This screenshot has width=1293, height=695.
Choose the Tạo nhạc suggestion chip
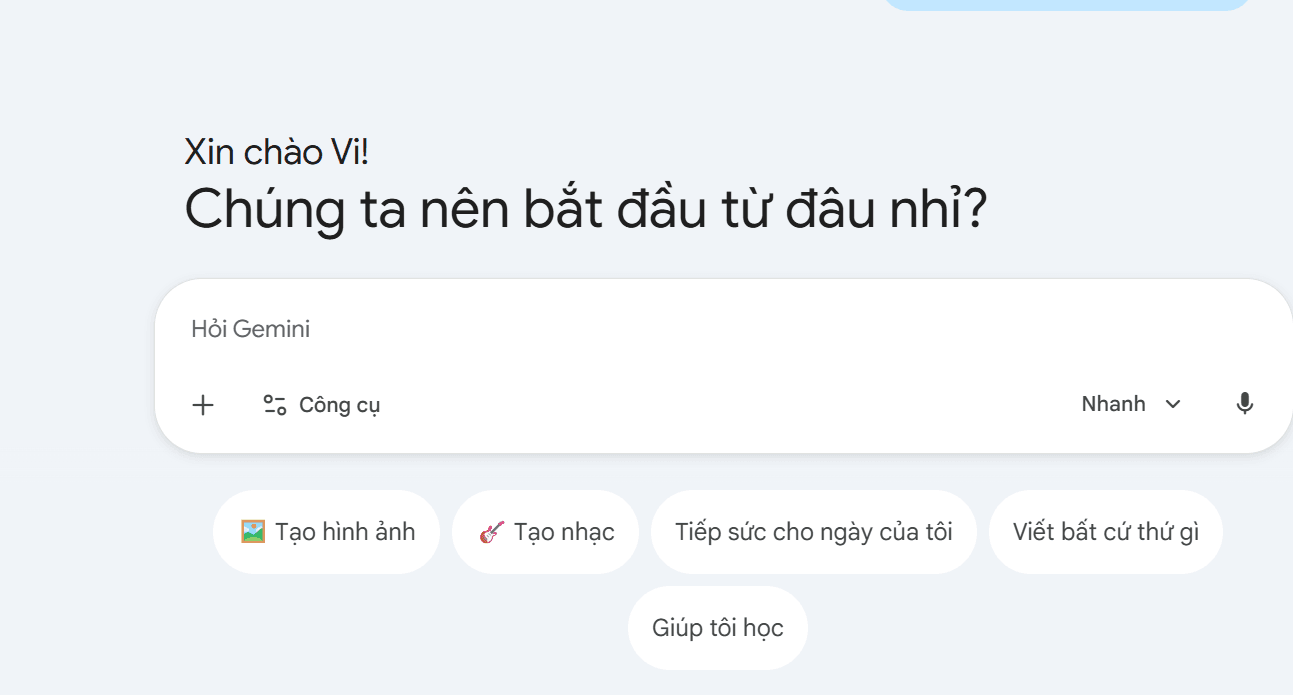point(545,531)
